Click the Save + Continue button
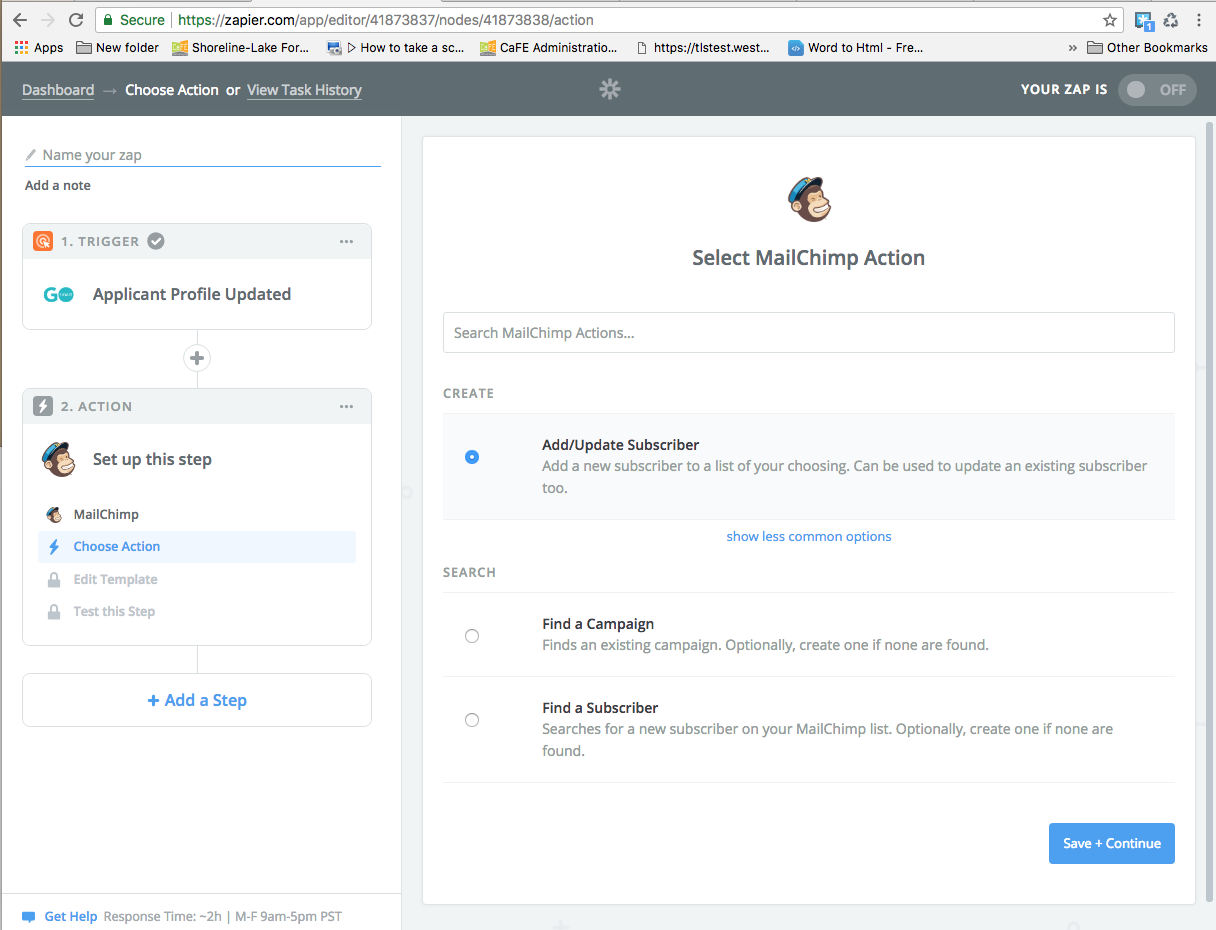Screen dimensions: 1216x930 [x=1112, y=843]
